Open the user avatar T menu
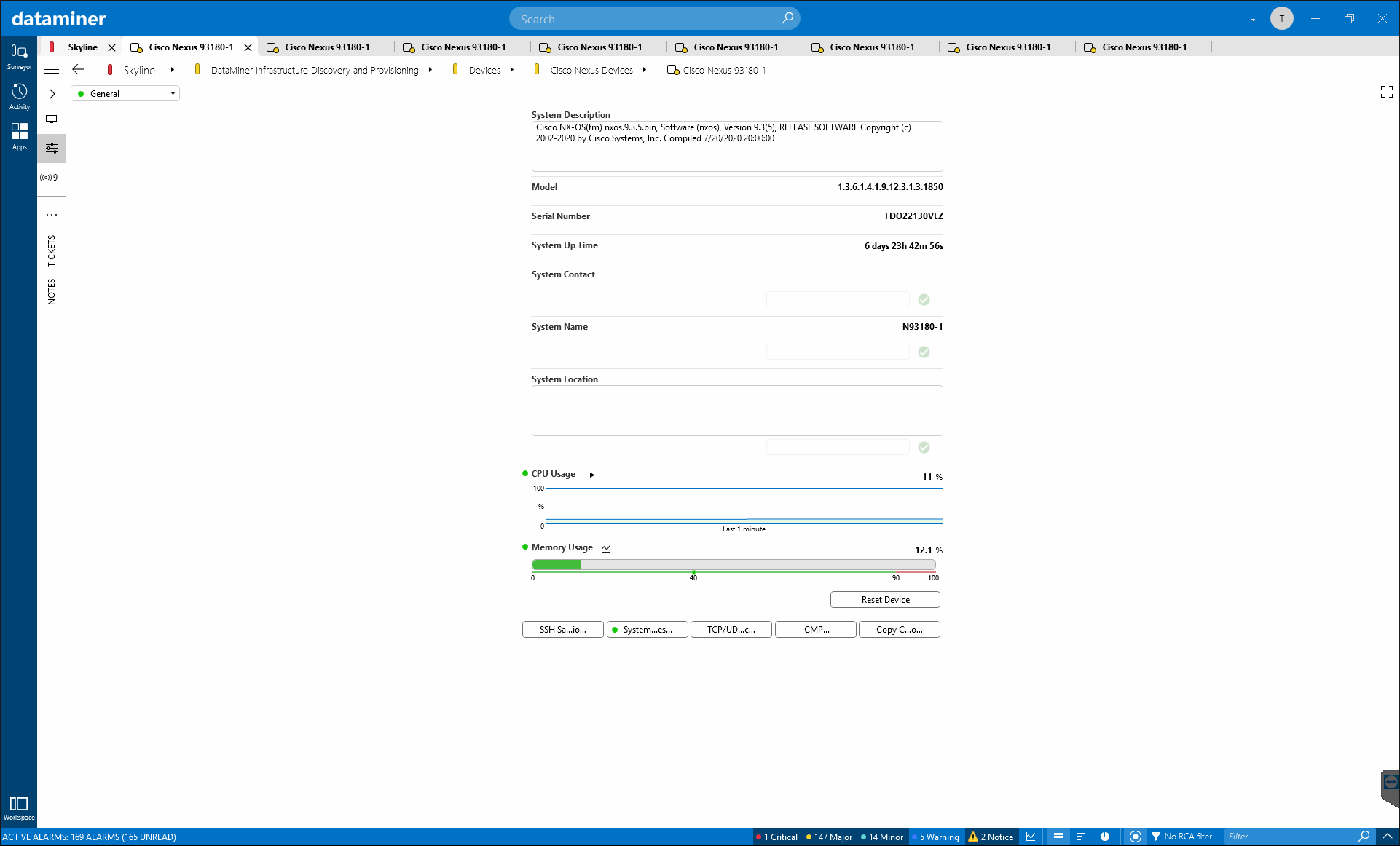Screen dimensions: 1400x846 (x=1282, y=19)
